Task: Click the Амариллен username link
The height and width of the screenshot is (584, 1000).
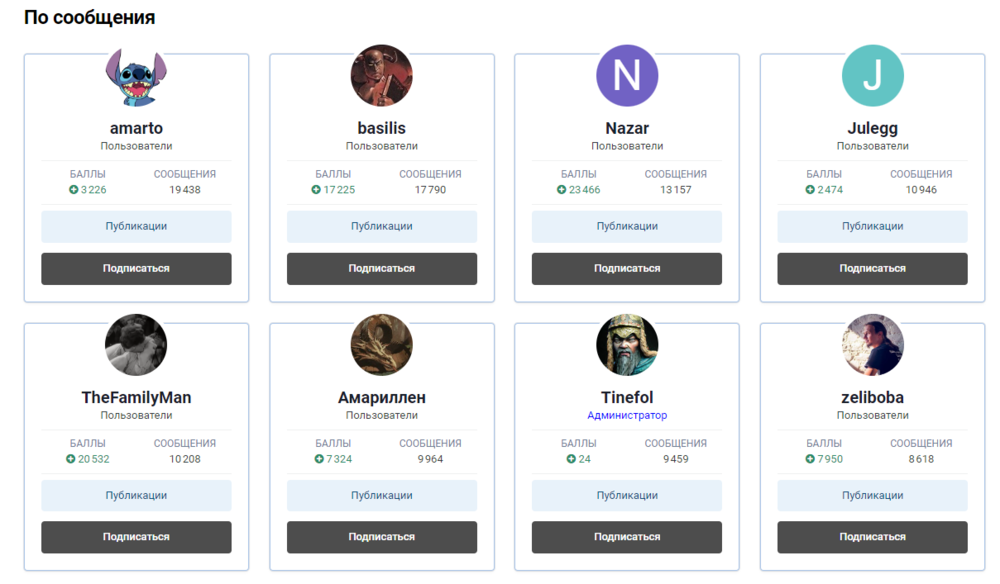Action: (x=382, y=397)
